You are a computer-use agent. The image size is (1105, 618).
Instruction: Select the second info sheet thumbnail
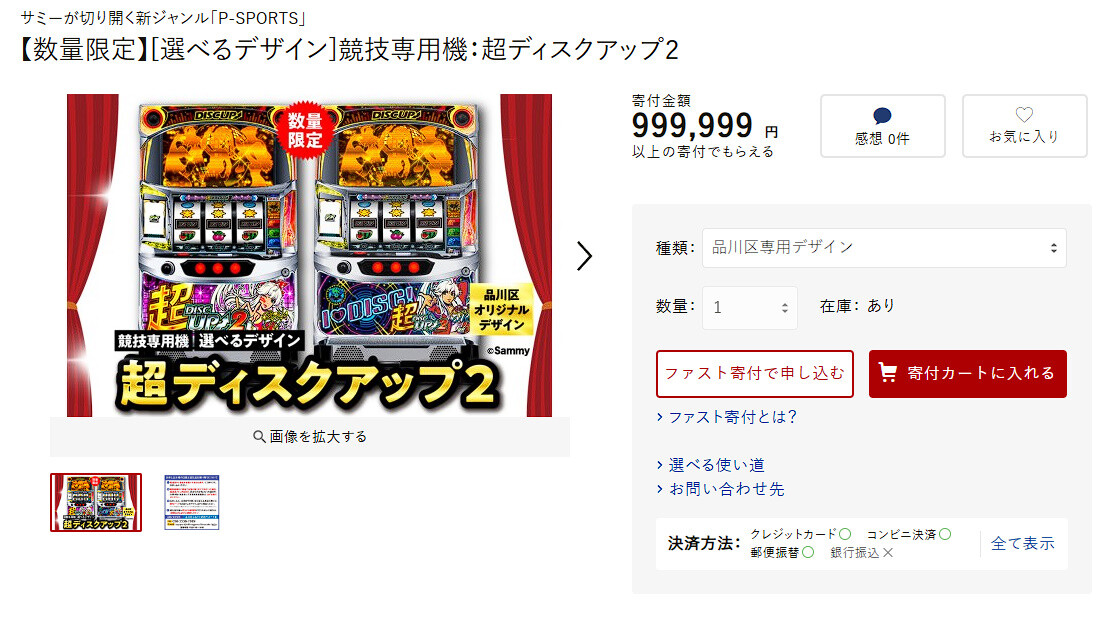click(192, 502)
